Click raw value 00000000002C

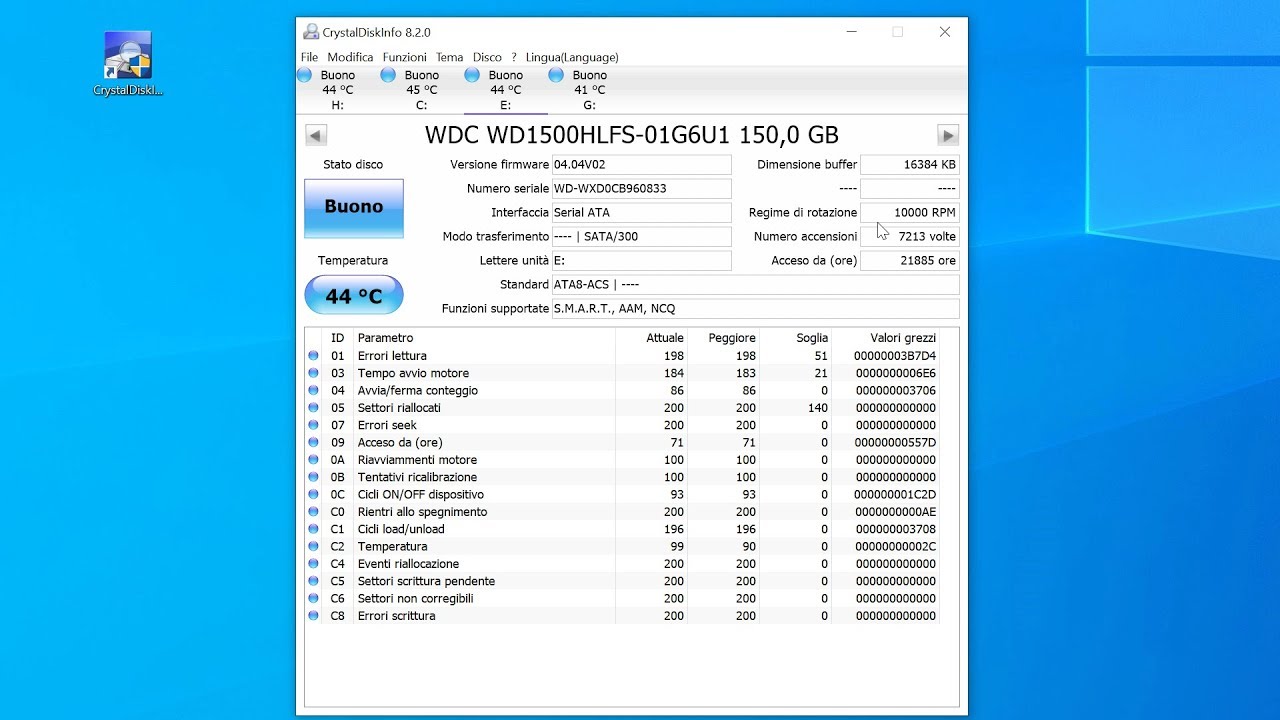tap(895, 546)
